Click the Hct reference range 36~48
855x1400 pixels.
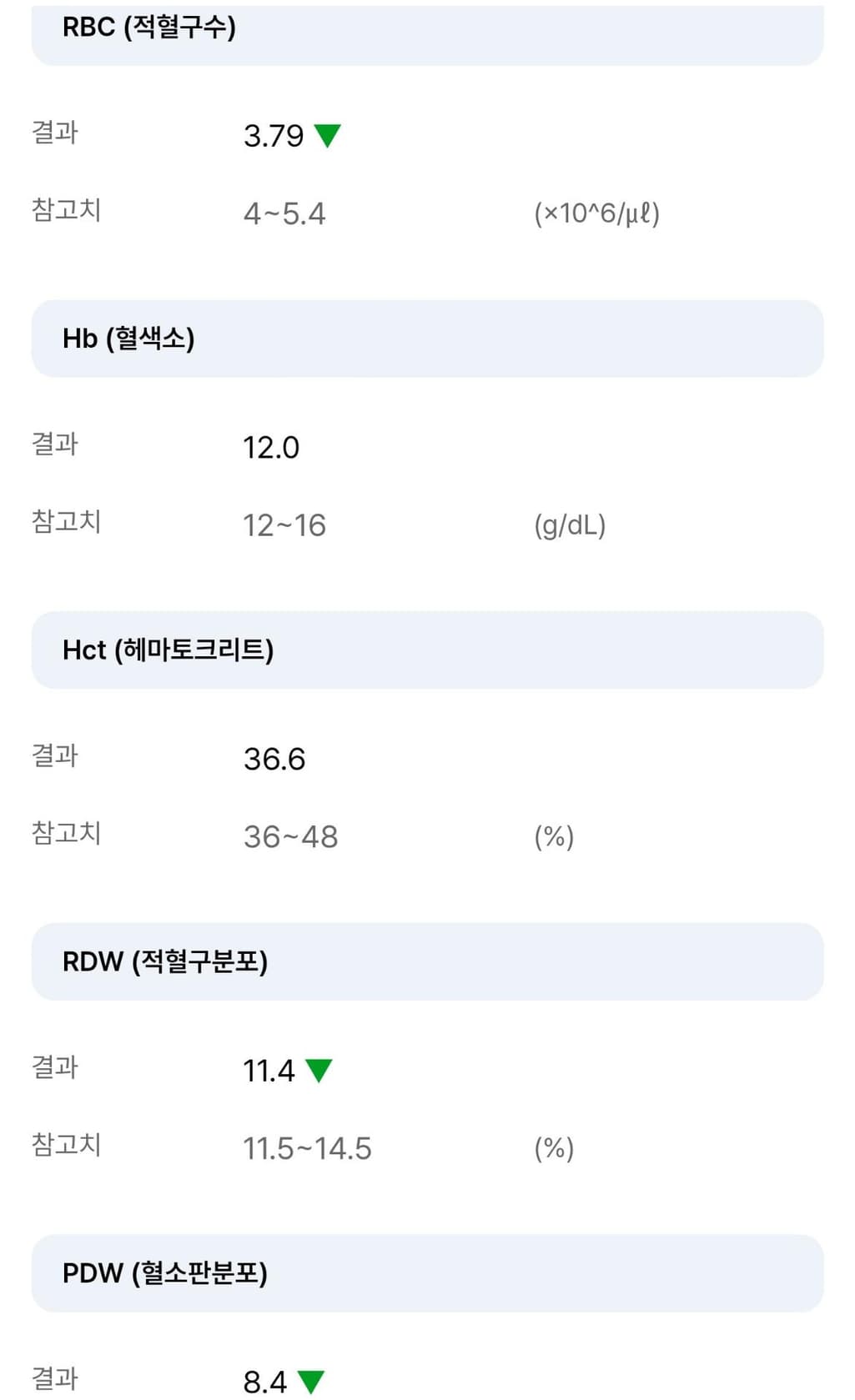click(x=290, y=837)
